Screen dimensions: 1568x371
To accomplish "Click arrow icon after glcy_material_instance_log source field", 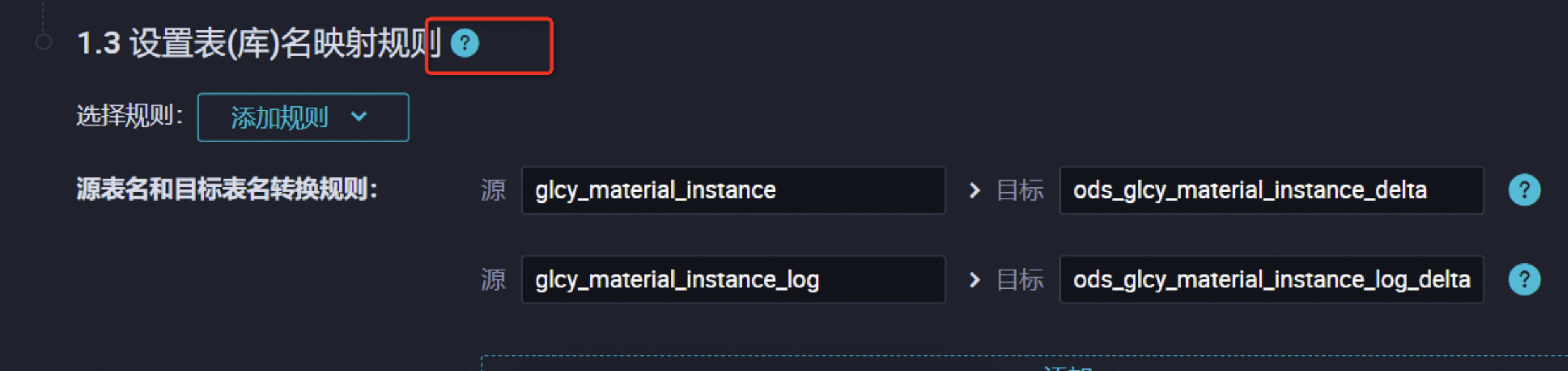I will pyautogui.click(x=974, y=279).
